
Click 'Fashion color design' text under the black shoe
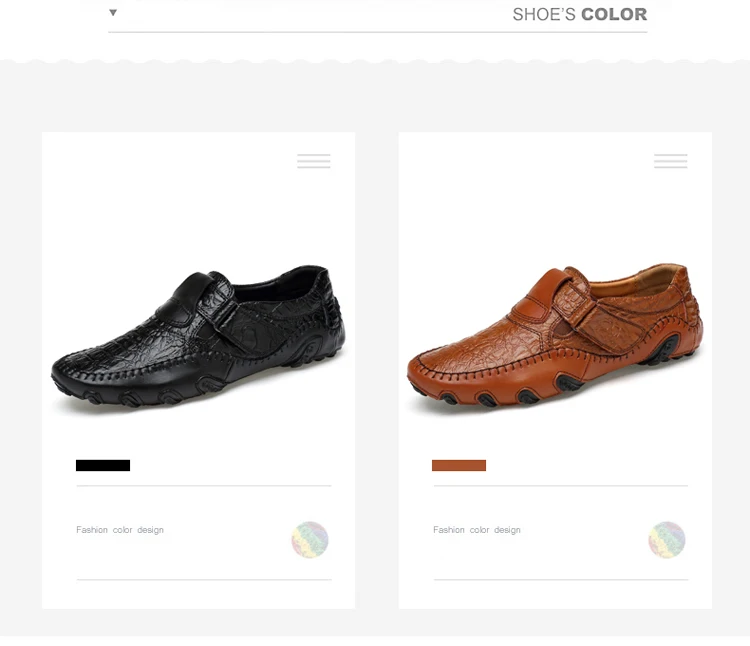120,530
